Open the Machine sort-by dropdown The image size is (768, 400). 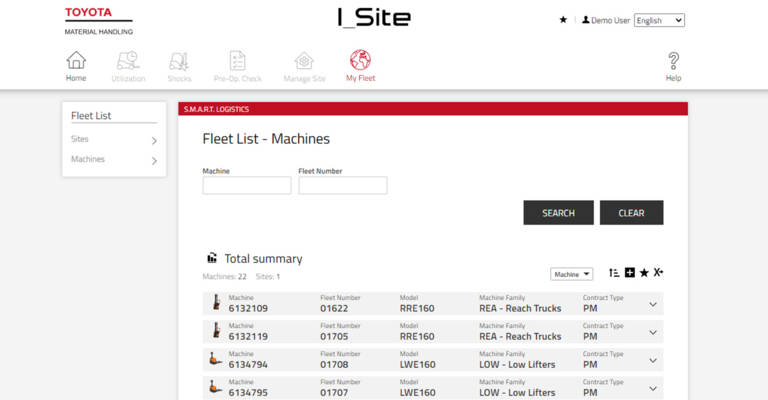[x=572, y=274]
